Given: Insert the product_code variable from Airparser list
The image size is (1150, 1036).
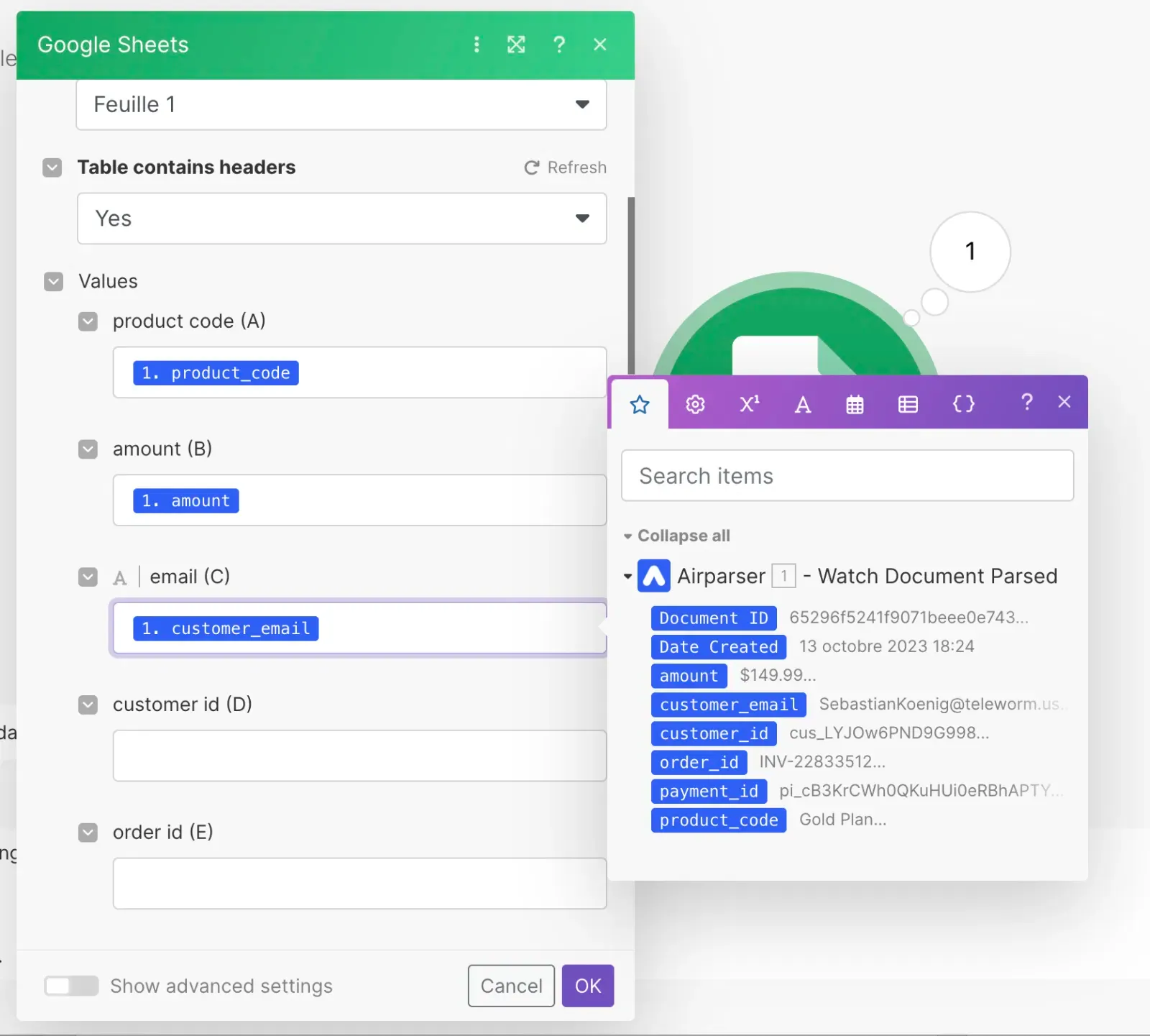Looking at the screenshot, I should tap(719, 820).
